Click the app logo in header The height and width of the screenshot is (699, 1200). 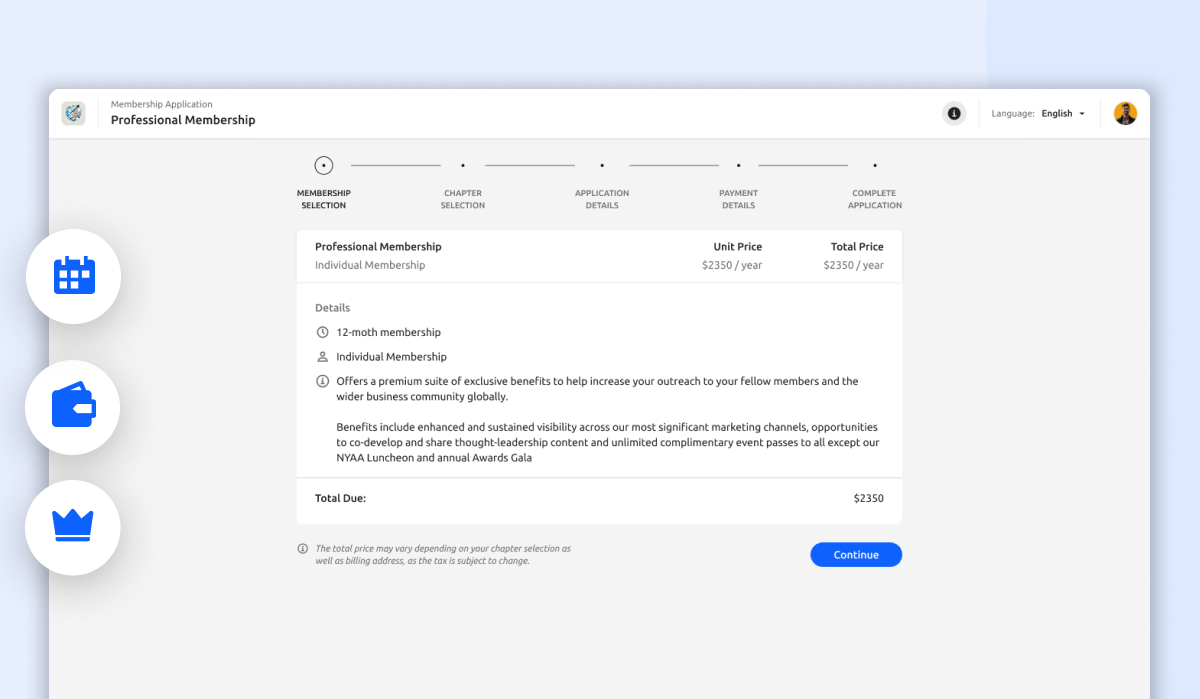(73, 114)
